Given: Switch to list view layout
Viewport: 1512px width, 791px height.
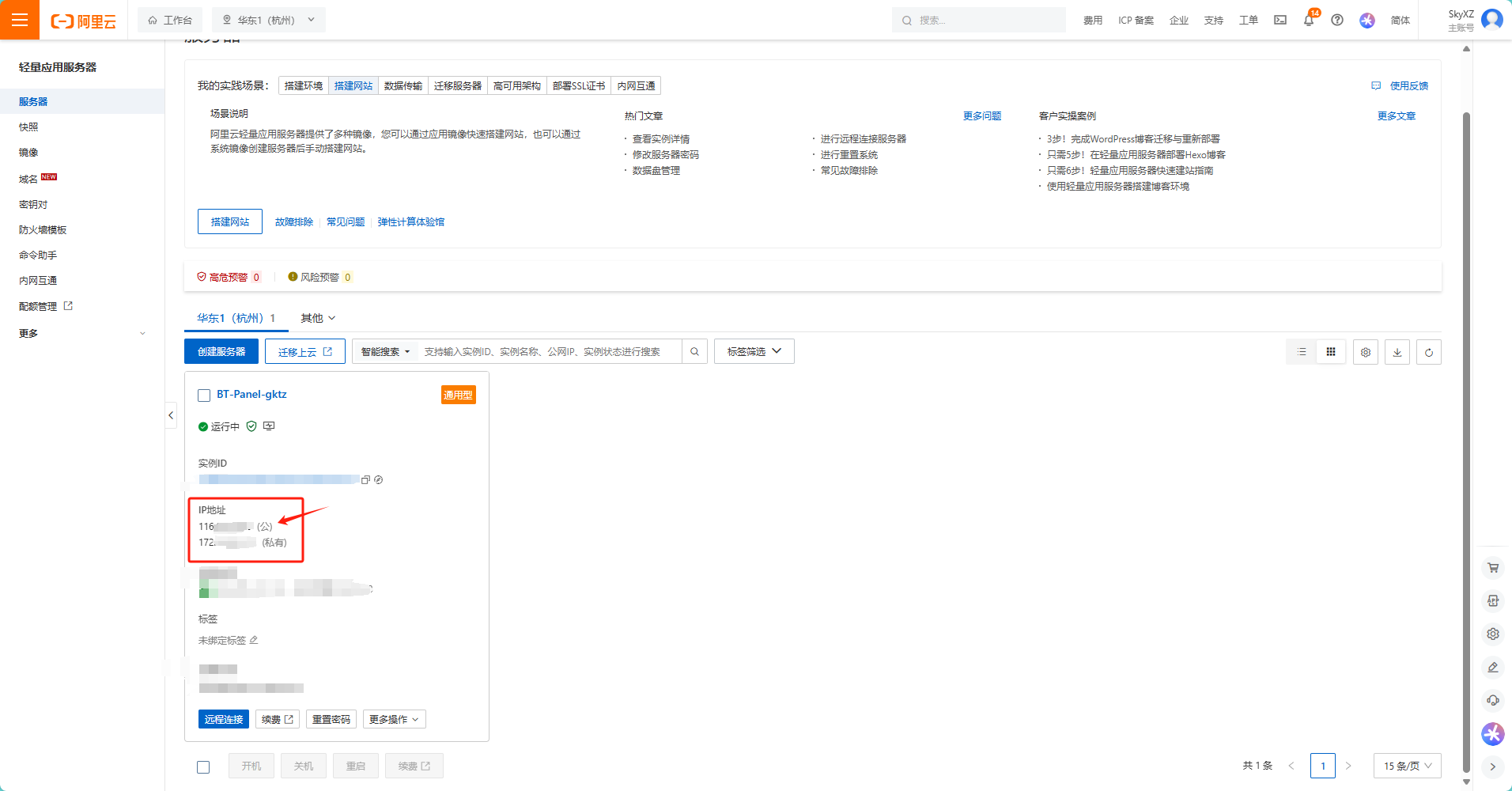Looking at the screenshot, I should click(x=1302, y=352).
